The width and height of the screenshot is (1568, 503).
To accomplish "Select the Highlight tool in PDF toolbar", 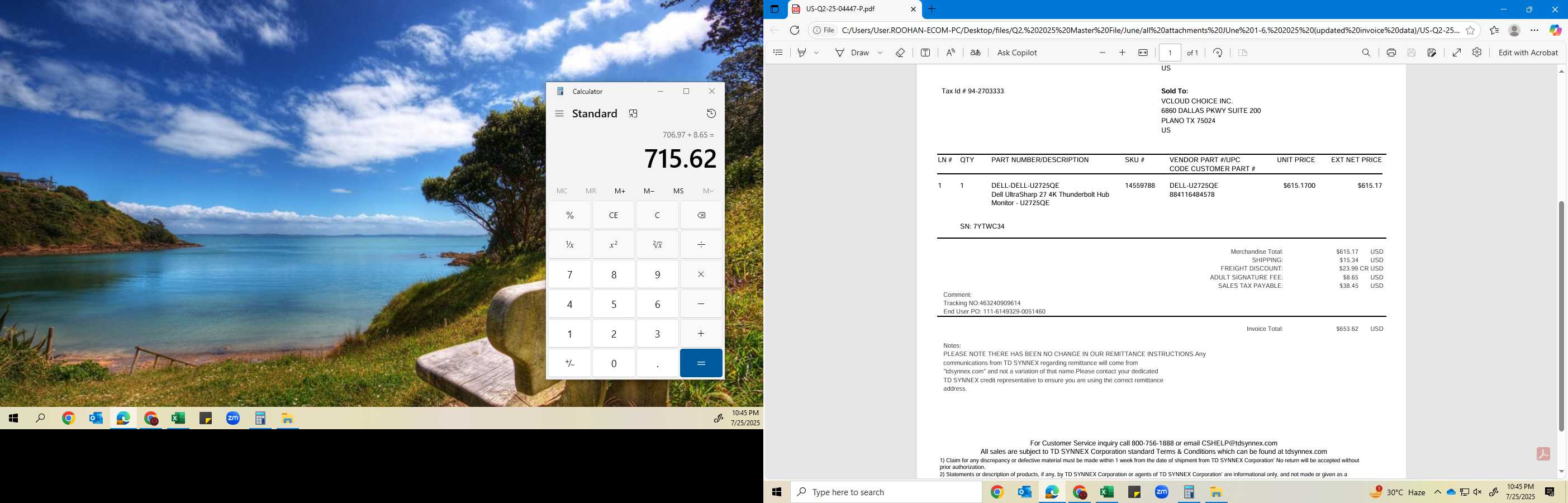I will tap(802, 53).
